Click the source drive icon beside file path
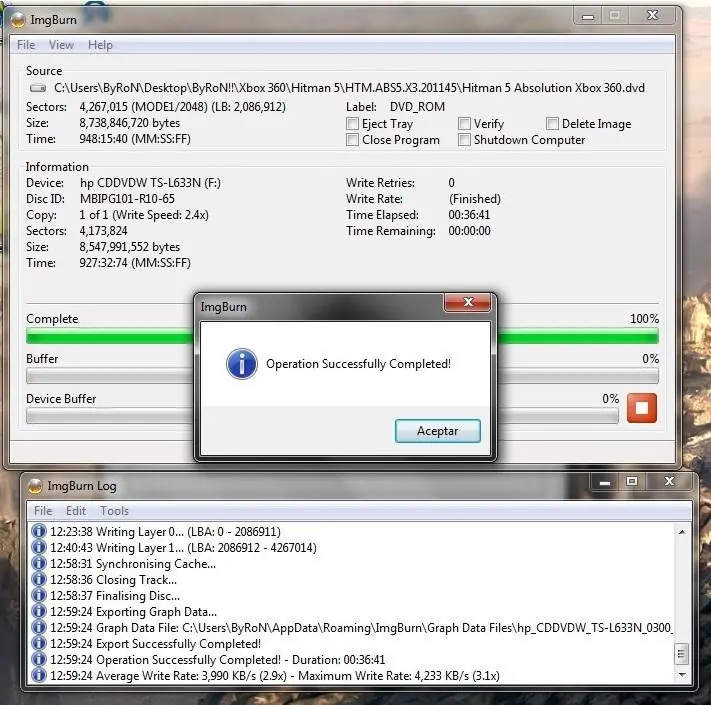Screen dimensions: 711x705 (38, 88)
